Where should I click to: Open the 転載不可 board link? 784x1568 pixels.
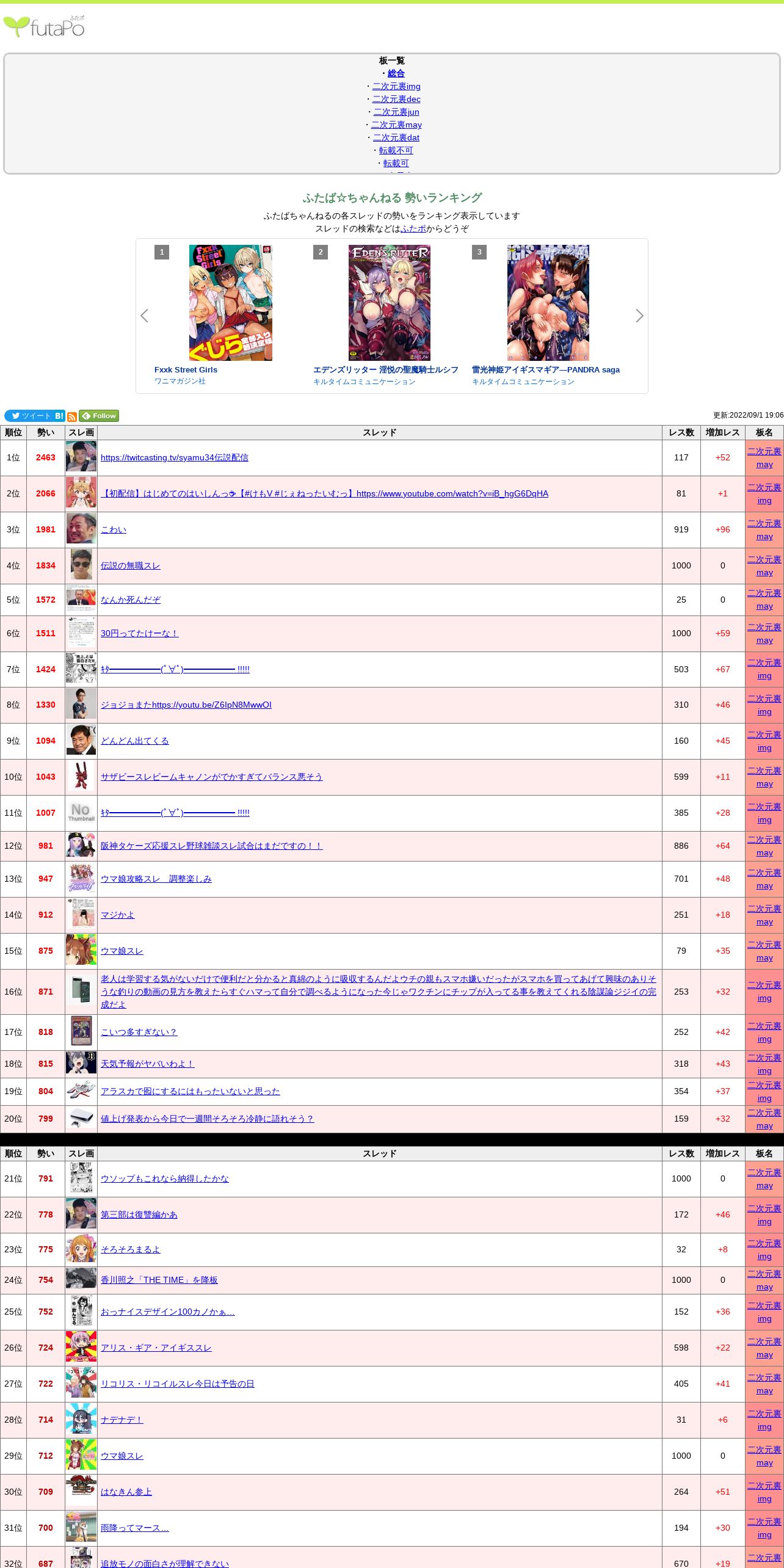[396, 150]
